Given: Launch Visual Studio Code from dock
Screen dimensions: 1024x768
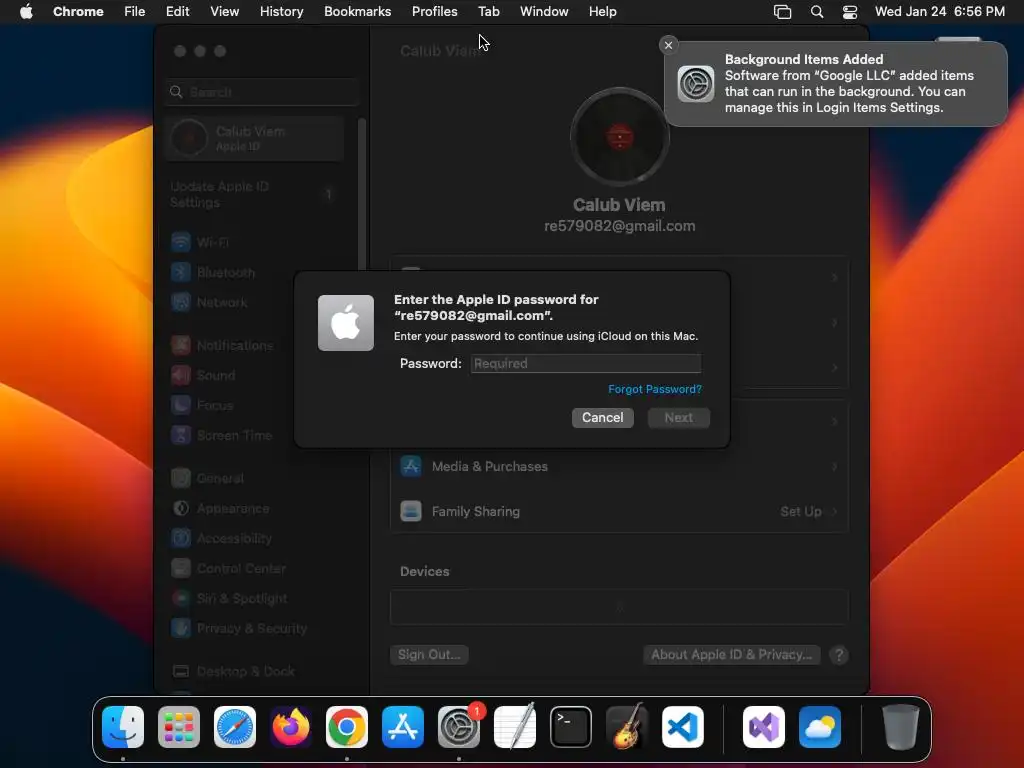Looking at the screenshot, I should pos(683,727).
